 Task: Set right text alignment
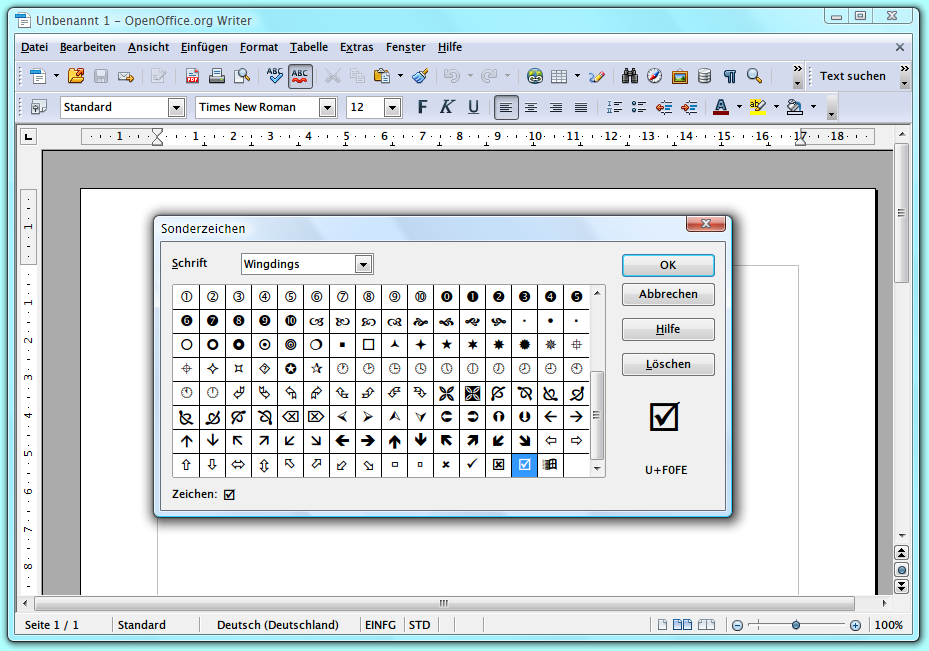point(556,107)
